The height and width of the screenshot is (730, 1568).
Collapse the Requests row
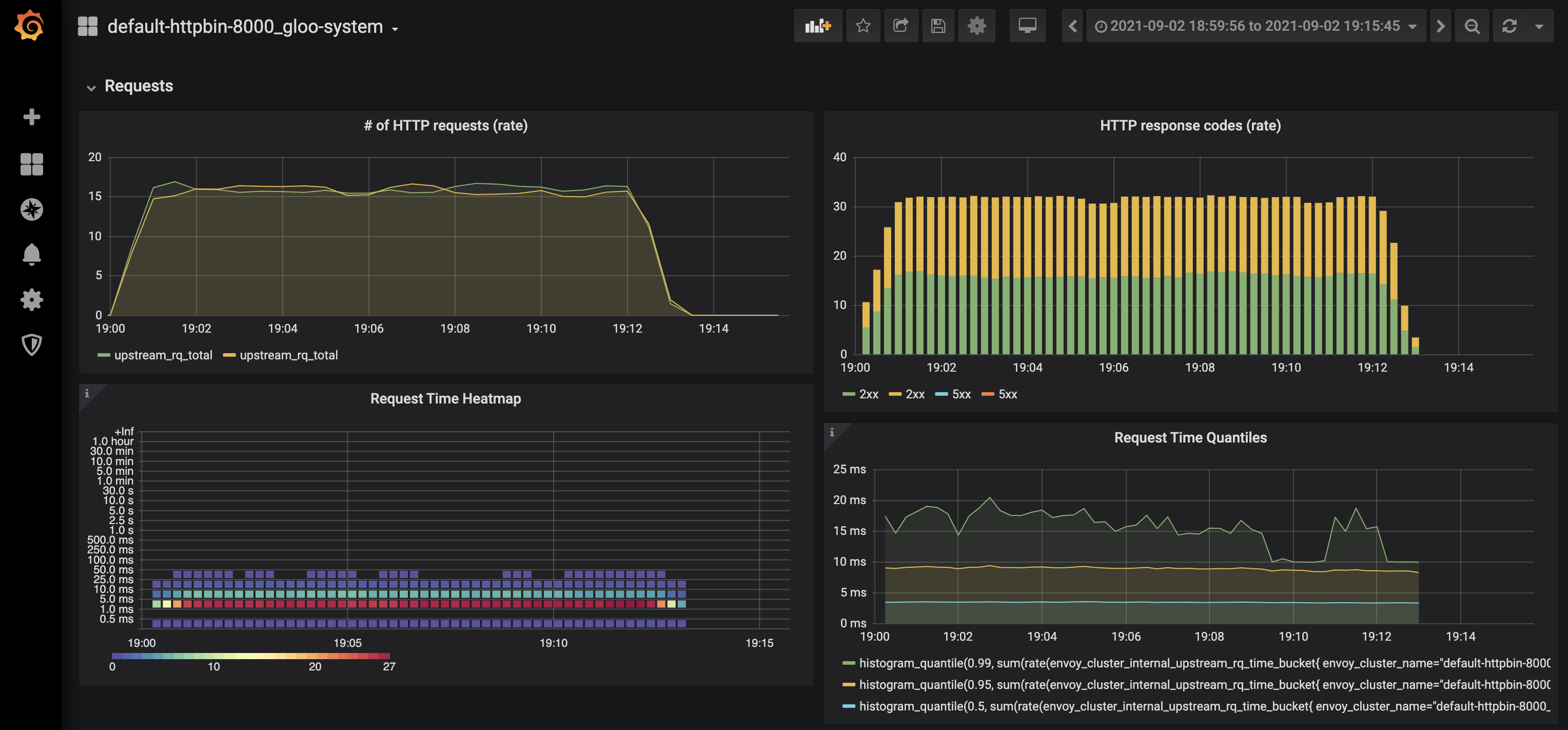91,87
